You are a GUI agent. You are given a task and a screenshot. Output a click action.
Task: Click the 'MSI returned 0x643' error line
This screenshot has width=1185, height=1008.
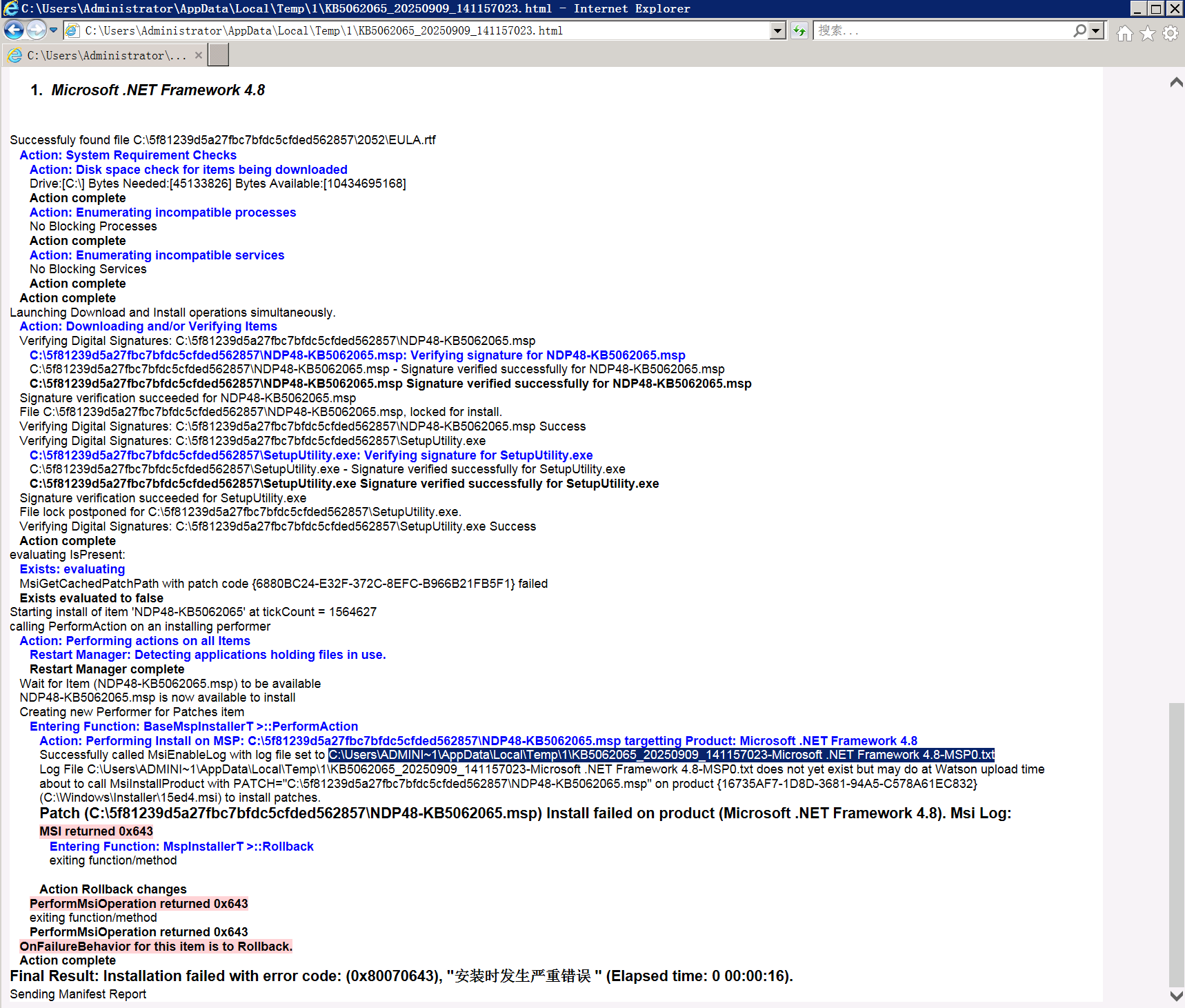[x=96, y=831]
